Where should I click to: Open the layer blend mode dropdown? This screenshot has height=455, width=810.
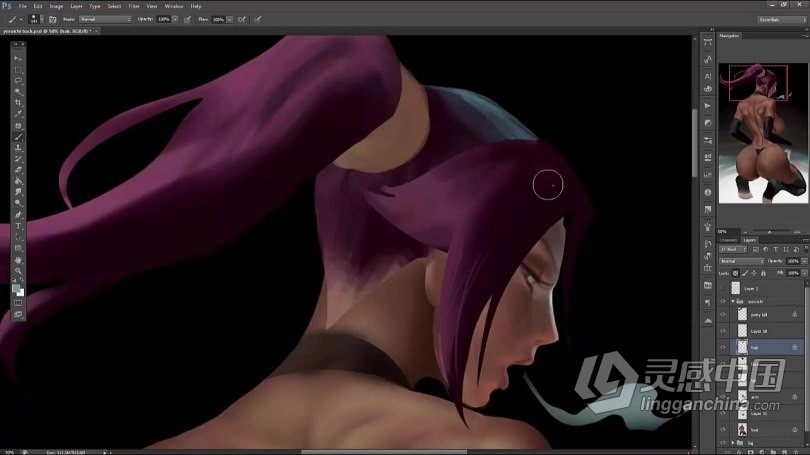click(x=741, y=261)
